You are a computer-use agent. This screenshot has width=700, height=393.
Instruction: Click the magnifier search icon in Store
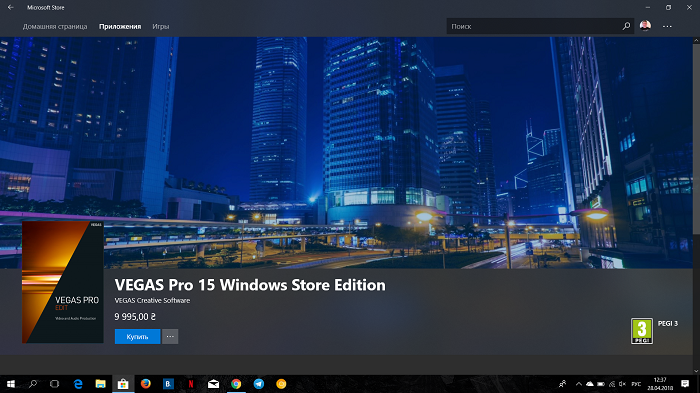point(626,26)
